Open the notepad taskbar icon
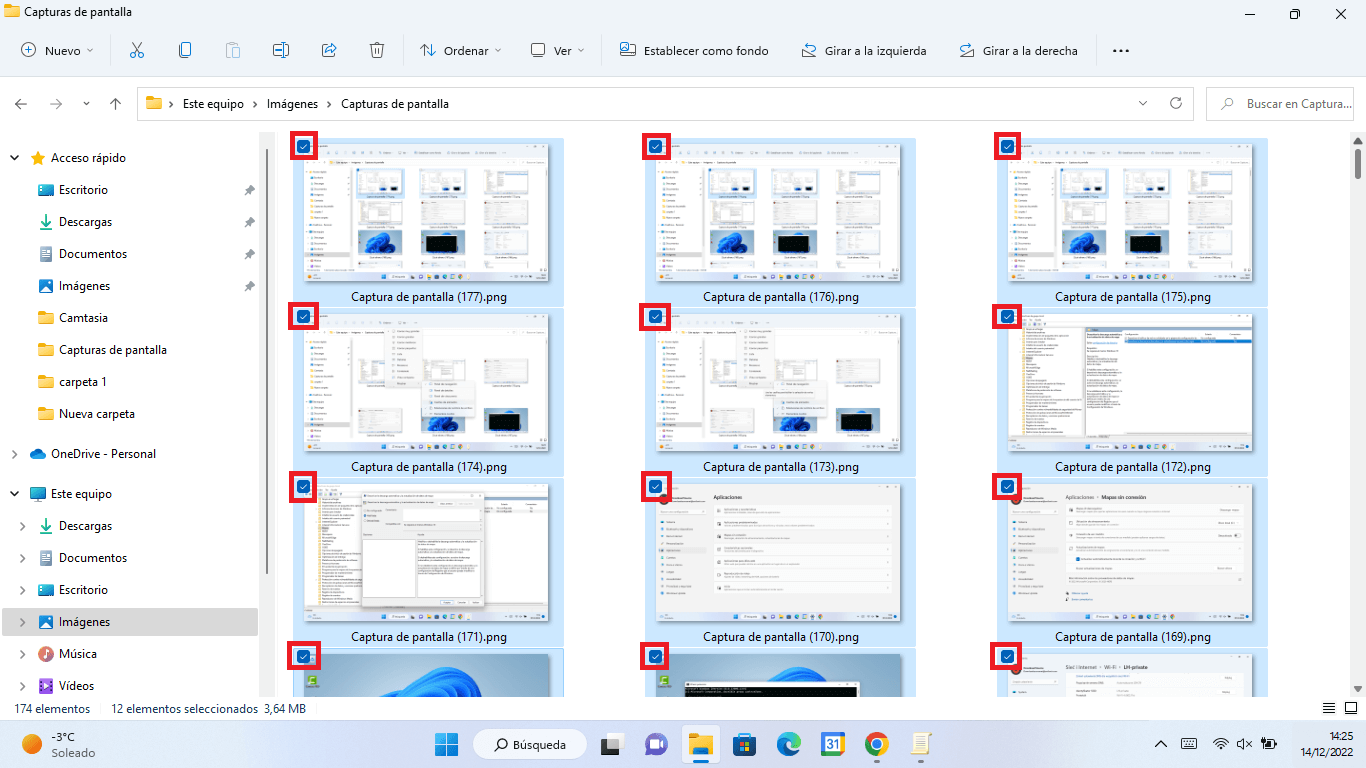Image resolution: width=1366 pixels, height=768 pixels. [x=921, y=744]
